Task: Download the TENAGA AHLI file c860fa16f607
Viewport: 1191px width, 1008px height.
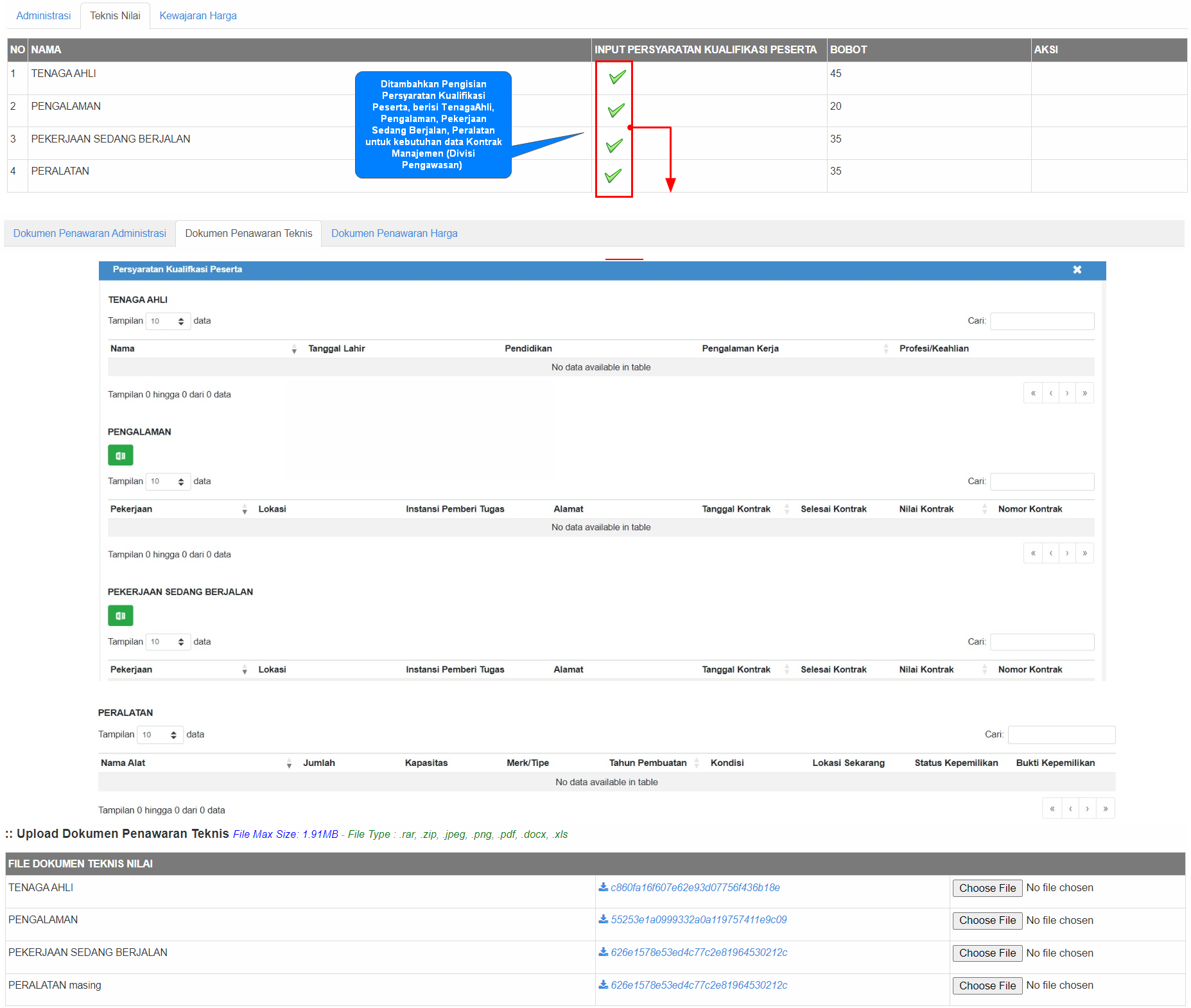Action: click(695, 887)
